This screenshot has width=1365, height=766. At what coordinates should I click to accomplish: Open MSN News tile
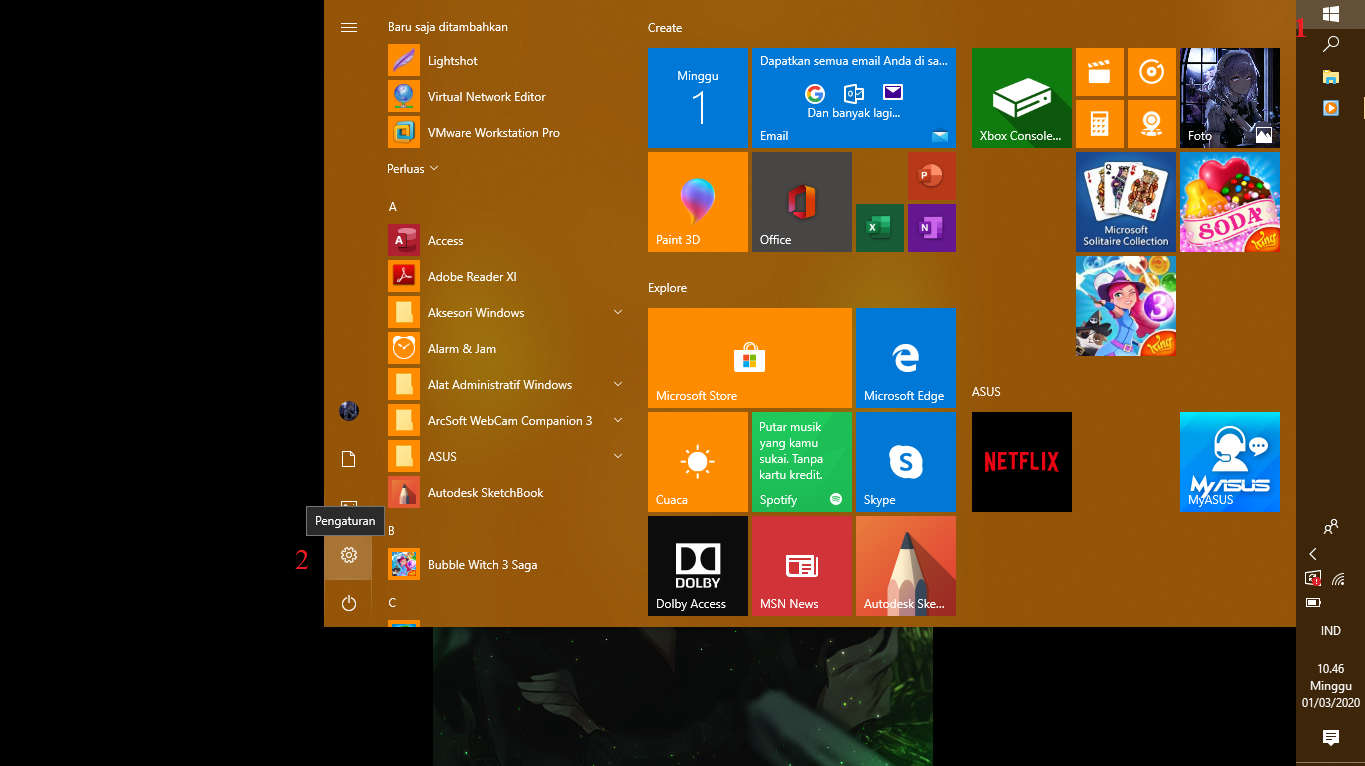coord(802,566)
